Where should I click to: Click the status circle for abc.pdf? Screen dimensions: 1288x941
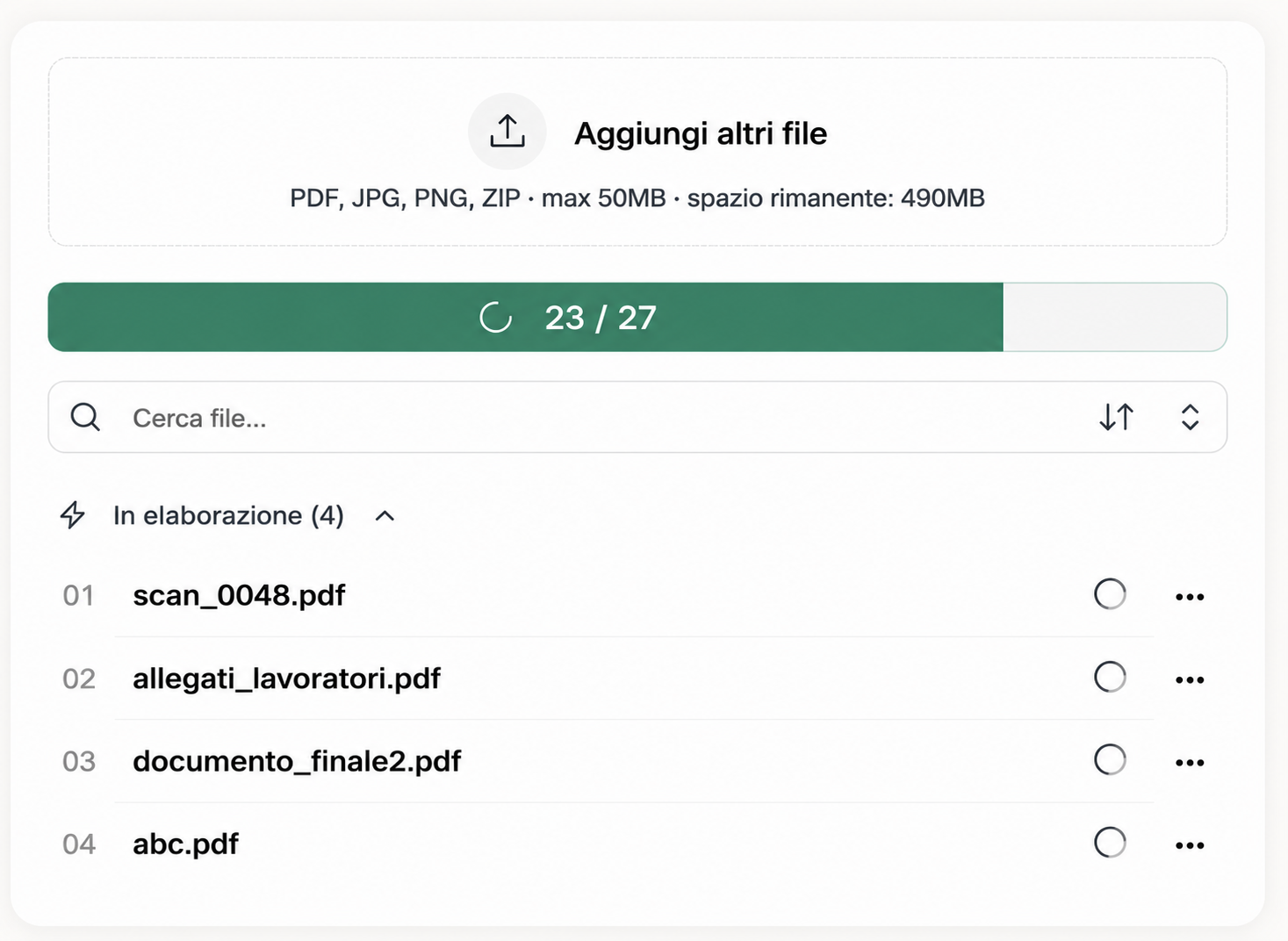point(1110,843)
